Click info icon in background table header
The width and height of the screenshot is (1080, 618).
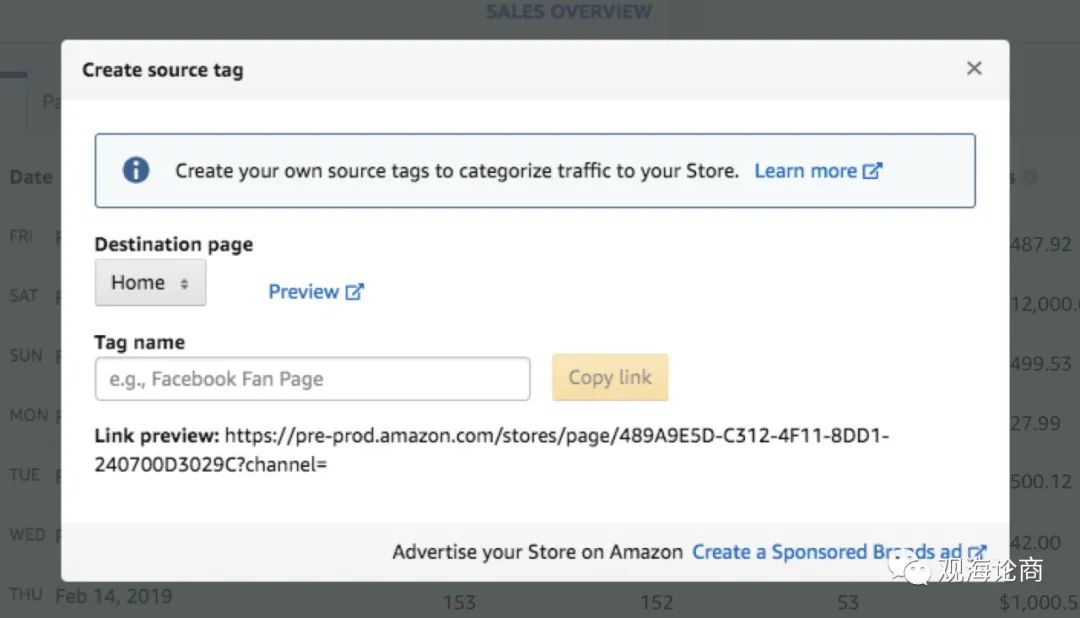click(1030, 178)
